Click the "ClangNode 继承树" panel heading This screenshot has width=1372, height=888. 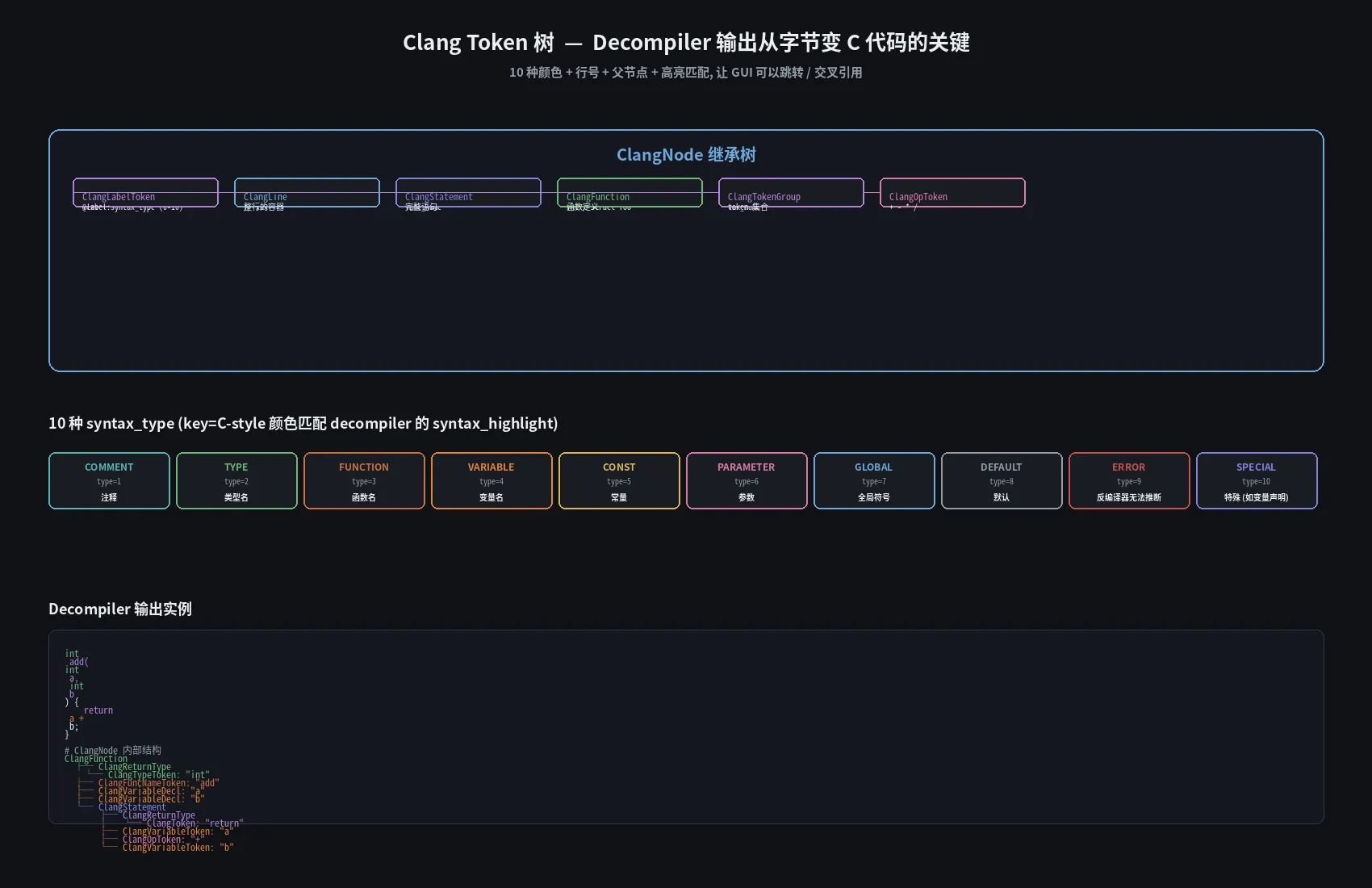[x=686, y=155]
